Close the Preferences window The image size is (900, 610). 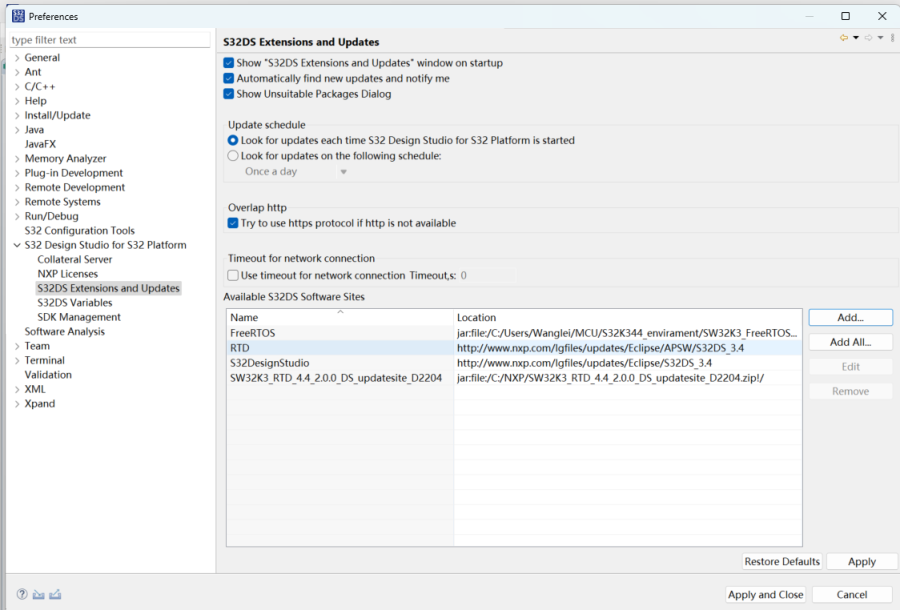[x=882, y=16]
